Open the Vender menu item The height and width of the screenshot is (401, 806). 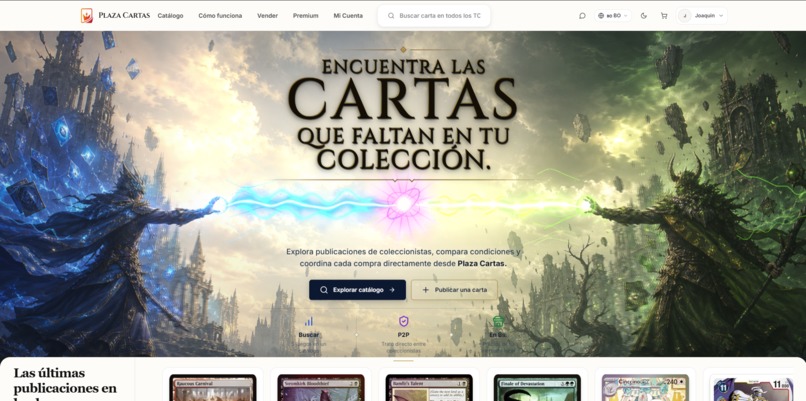pyautogui.click(x=267, y=16)
